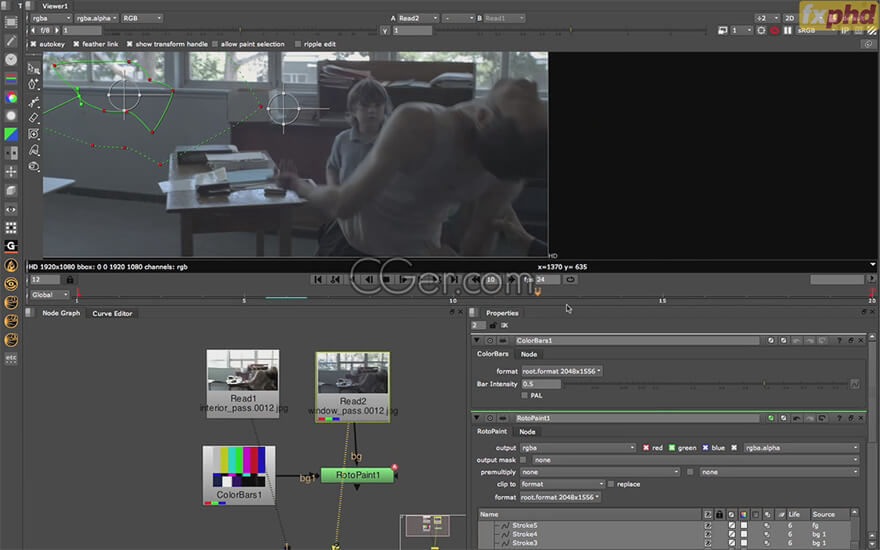This screenshot has height=550, width=880.
Task: Open the RGB display mode dropdown
Action: [x=142, y=19]
